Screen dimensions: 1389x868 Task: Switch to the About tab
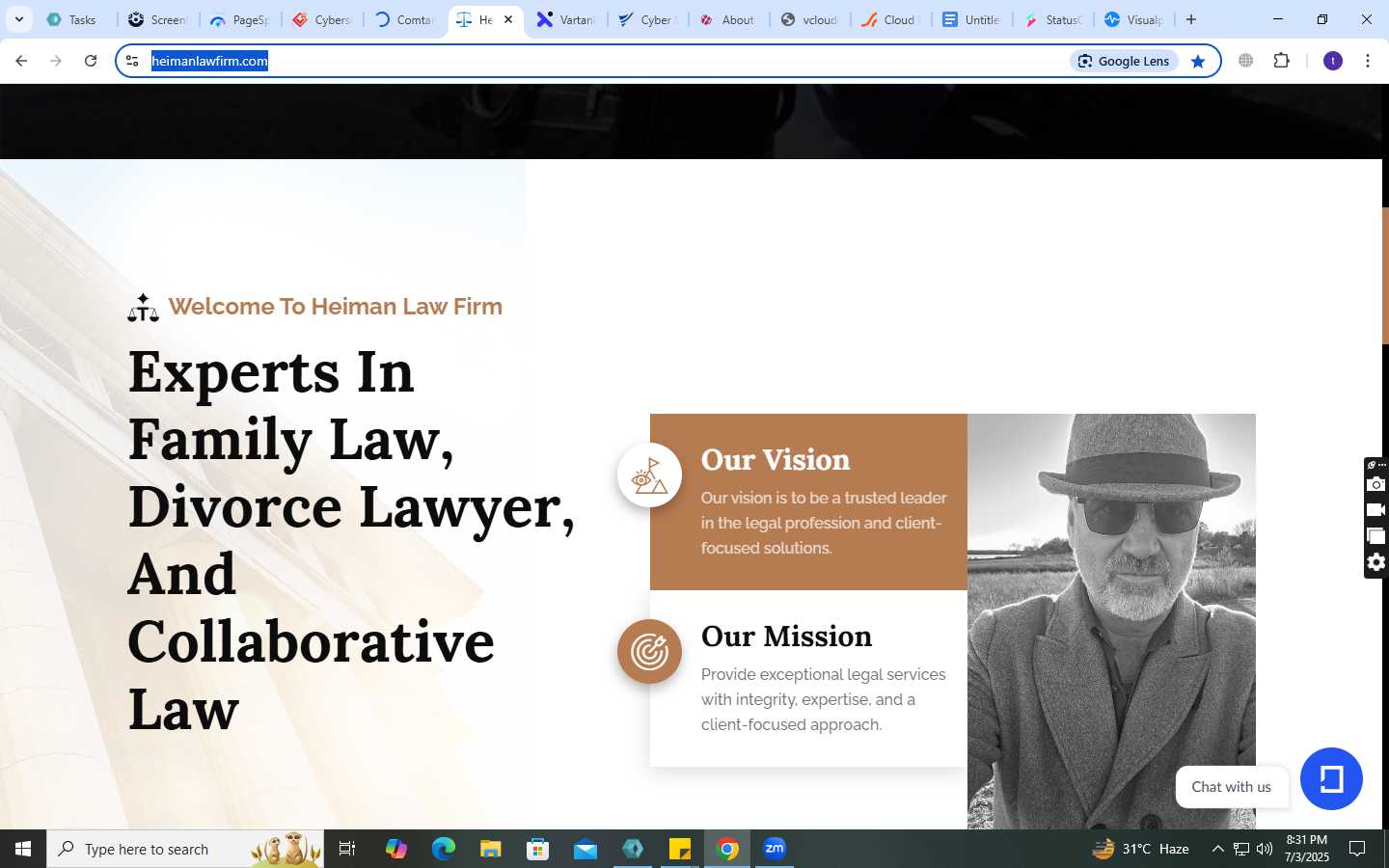coord(729,19)
